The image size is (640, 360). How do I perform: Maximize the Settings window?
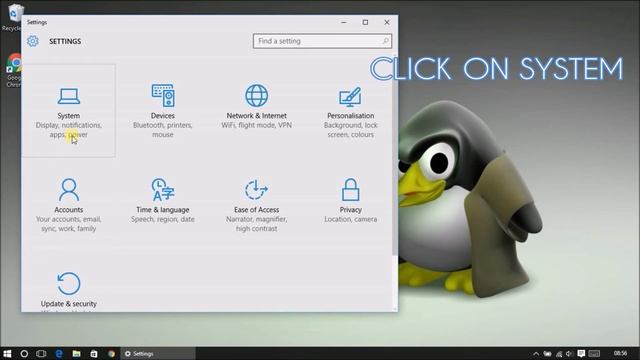tap(365, 22)
